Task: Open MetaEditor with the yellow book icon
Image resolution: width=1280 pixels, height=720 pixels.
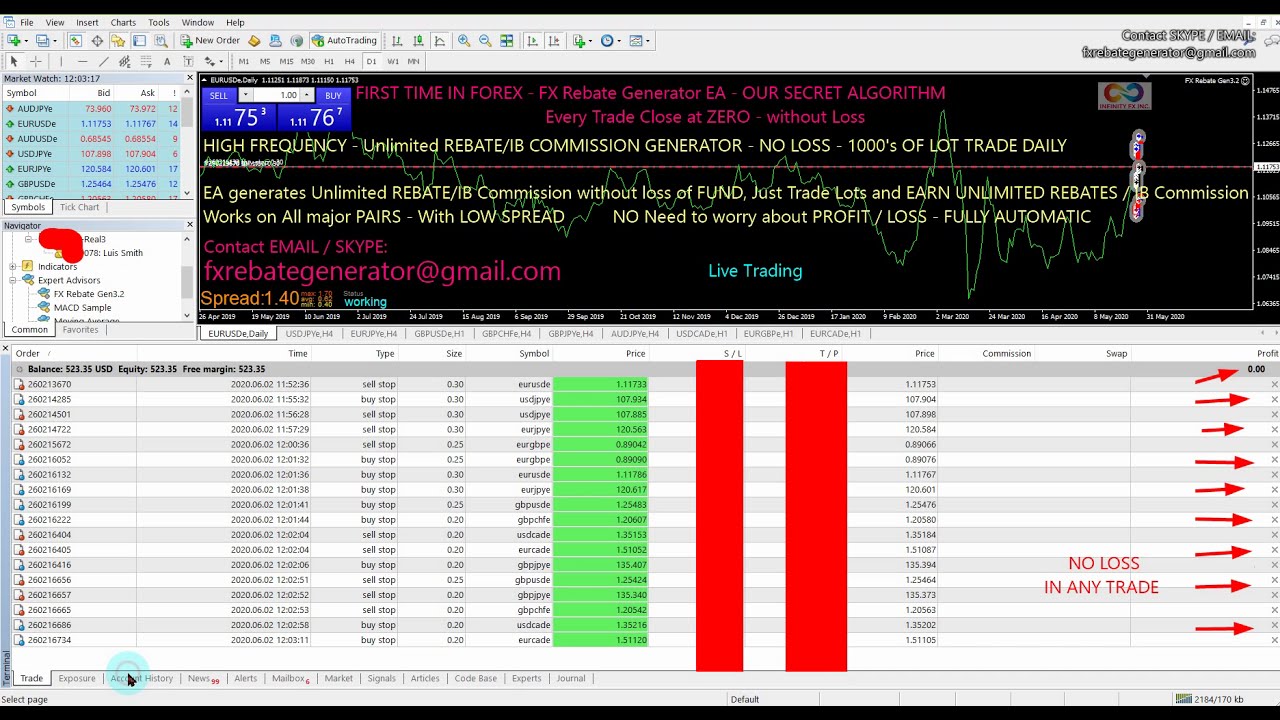Action: [x=254, y=41]
